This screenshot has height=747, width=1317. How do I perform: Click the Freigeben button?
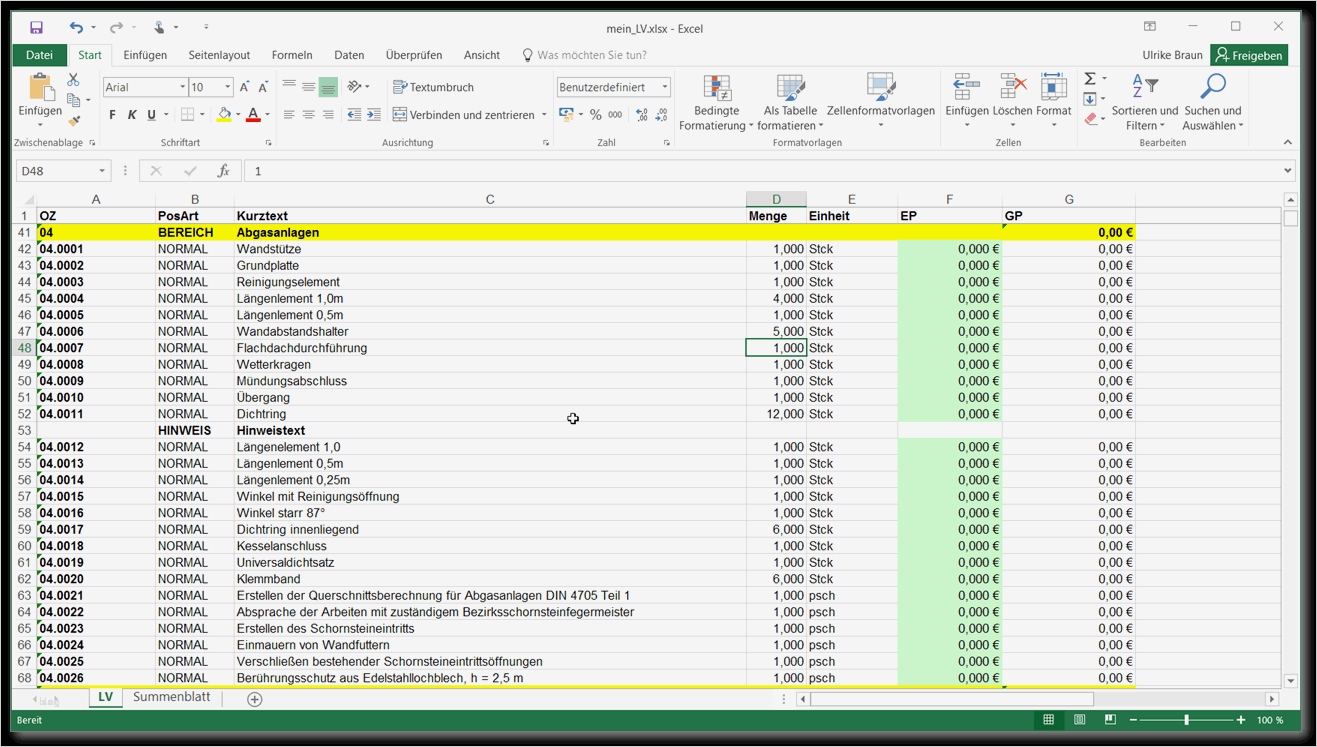1248,55
